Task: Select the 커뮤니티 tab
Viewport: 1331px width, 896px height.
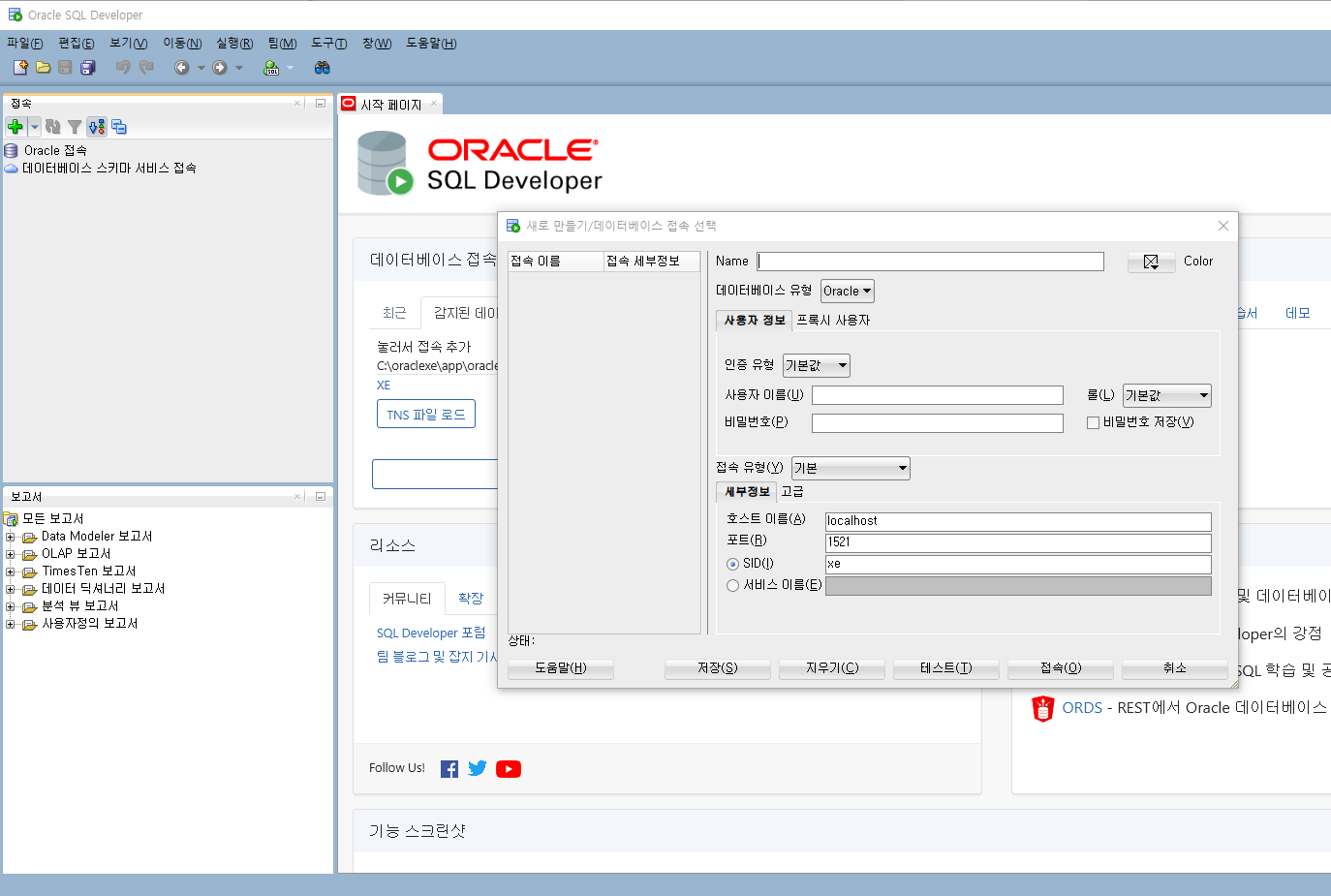Action: point(407,599)
